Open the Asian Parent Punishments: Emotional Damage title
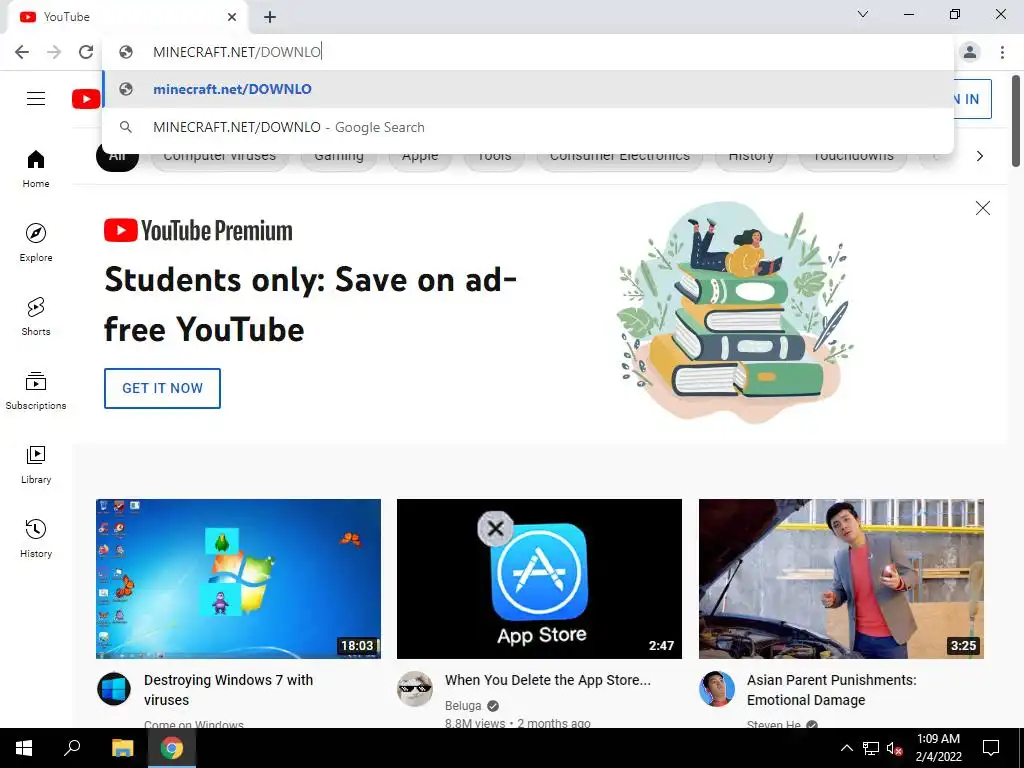The image size is (1024, 768). (x=832, y=690)
